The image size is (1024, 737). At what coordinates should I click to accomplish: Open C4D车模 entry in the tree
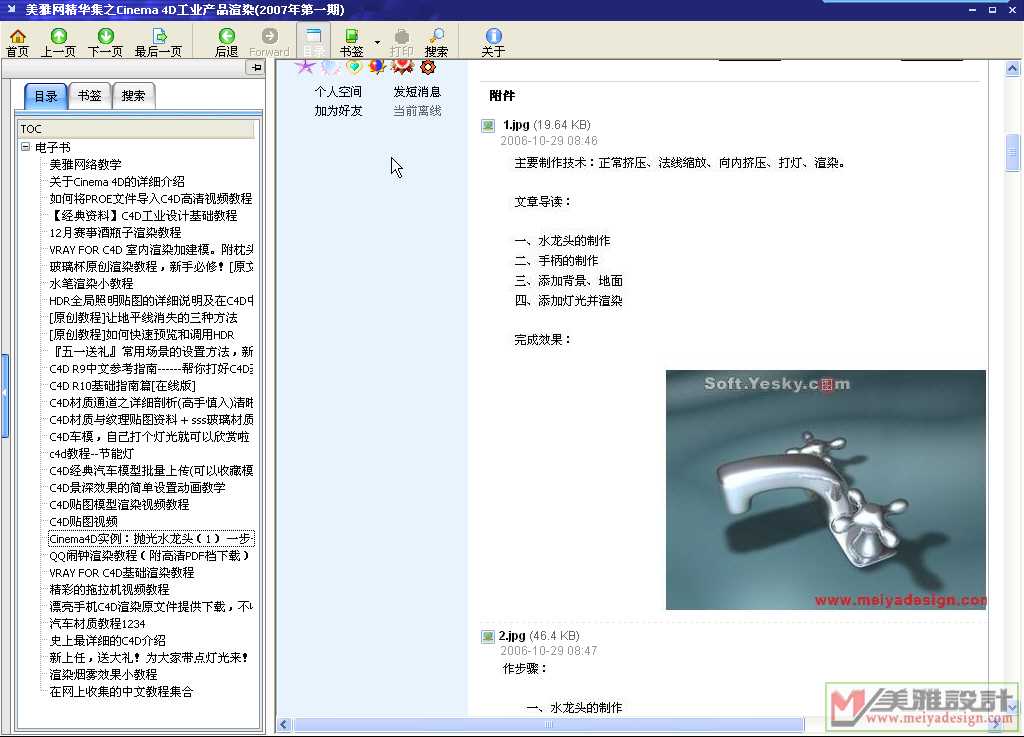150,436
